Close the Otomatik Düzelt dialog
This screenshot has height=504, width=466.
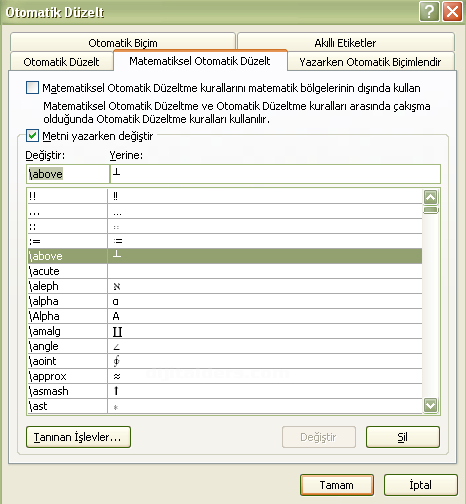pos(453,12)
